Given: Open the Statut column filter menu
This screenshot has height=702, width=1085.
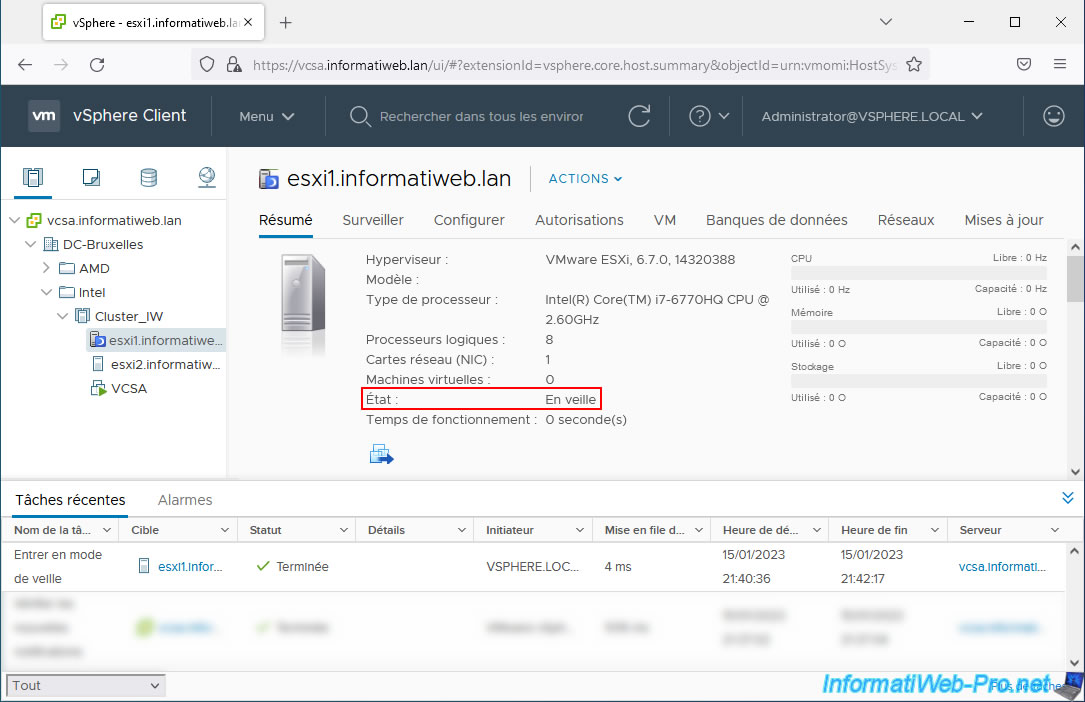Looking at the screenshot, I should pos(343,530).
